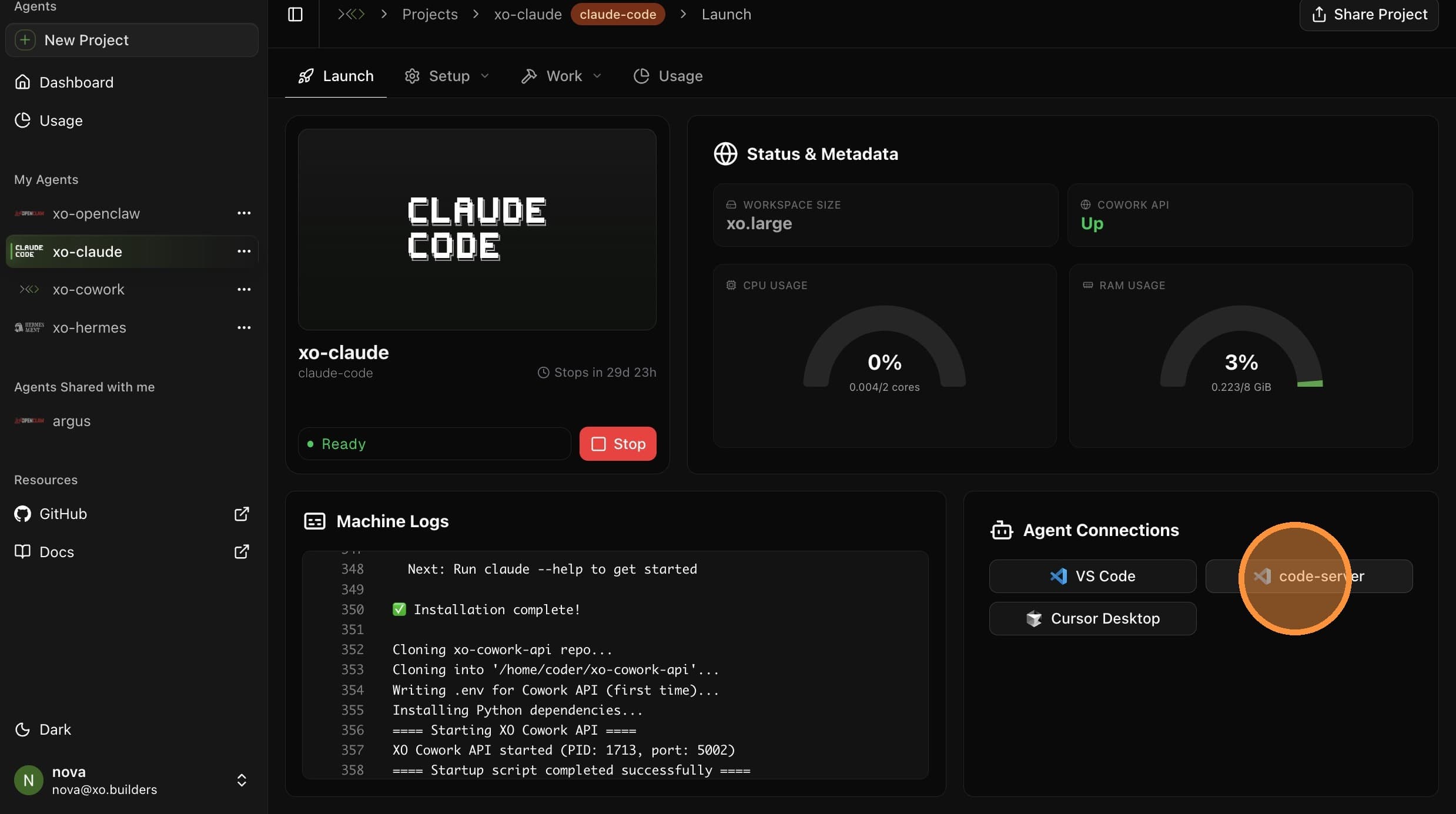The height and width of the screenshot is (814, 1456).
Task: Click the Cowork API Up status
Action: (x=1092, y=224)
